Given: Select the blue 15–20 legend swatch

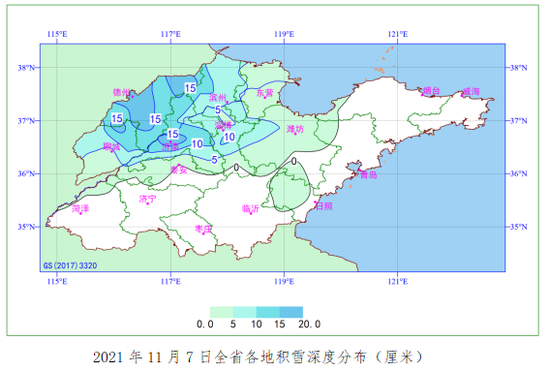Looking at the screenshot, I should tap(291, 312).
